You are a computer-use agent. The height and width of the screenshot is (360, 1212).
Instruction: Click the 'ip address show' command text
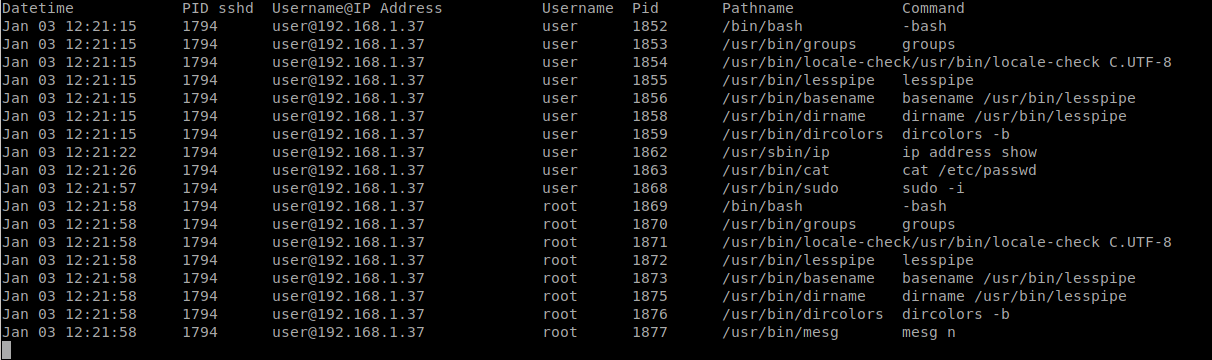pyautogui.click(x=969, y=152)
